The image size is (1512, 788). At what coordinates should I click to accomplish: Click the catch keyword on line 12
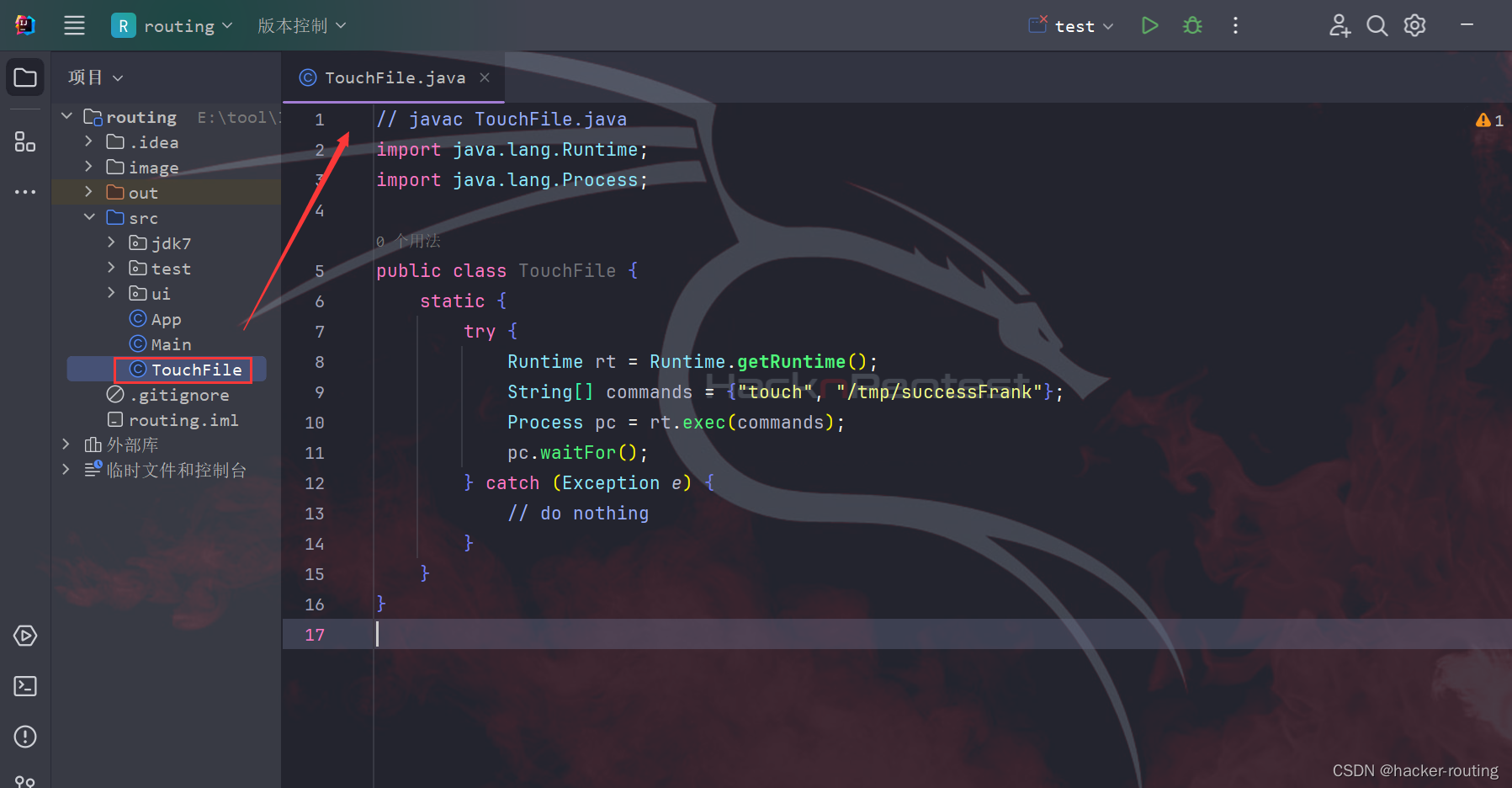click(x=512, y=483)
